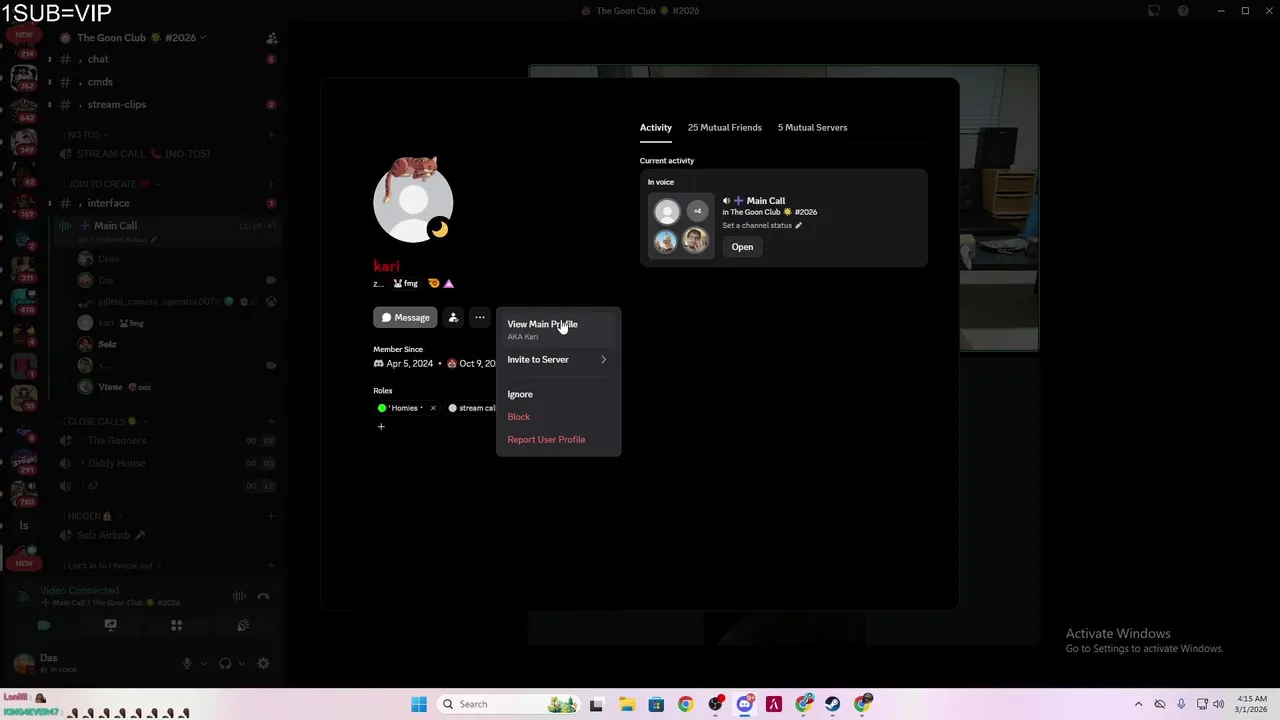Remove the Homies role with the X
Viewport: 1280px width, 720px height.
coord(433,408)
